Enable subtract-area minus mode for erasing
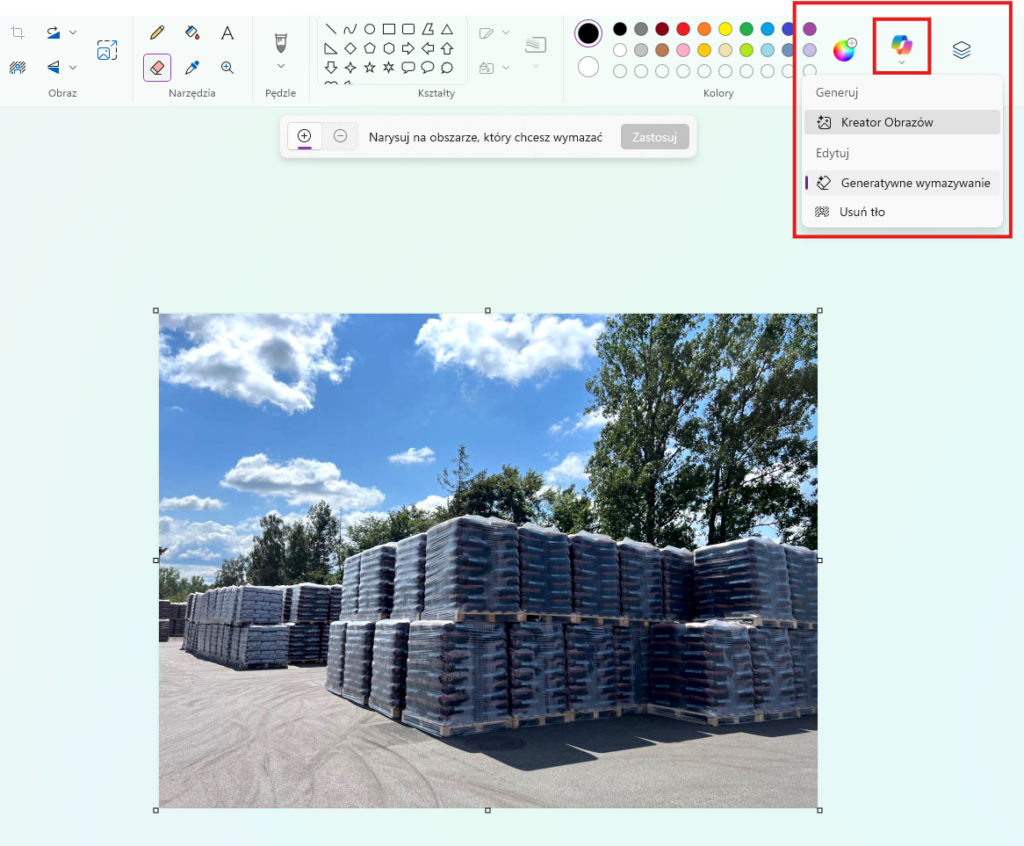The width and height of the screenshot is (1024, 846). [340, 136]
